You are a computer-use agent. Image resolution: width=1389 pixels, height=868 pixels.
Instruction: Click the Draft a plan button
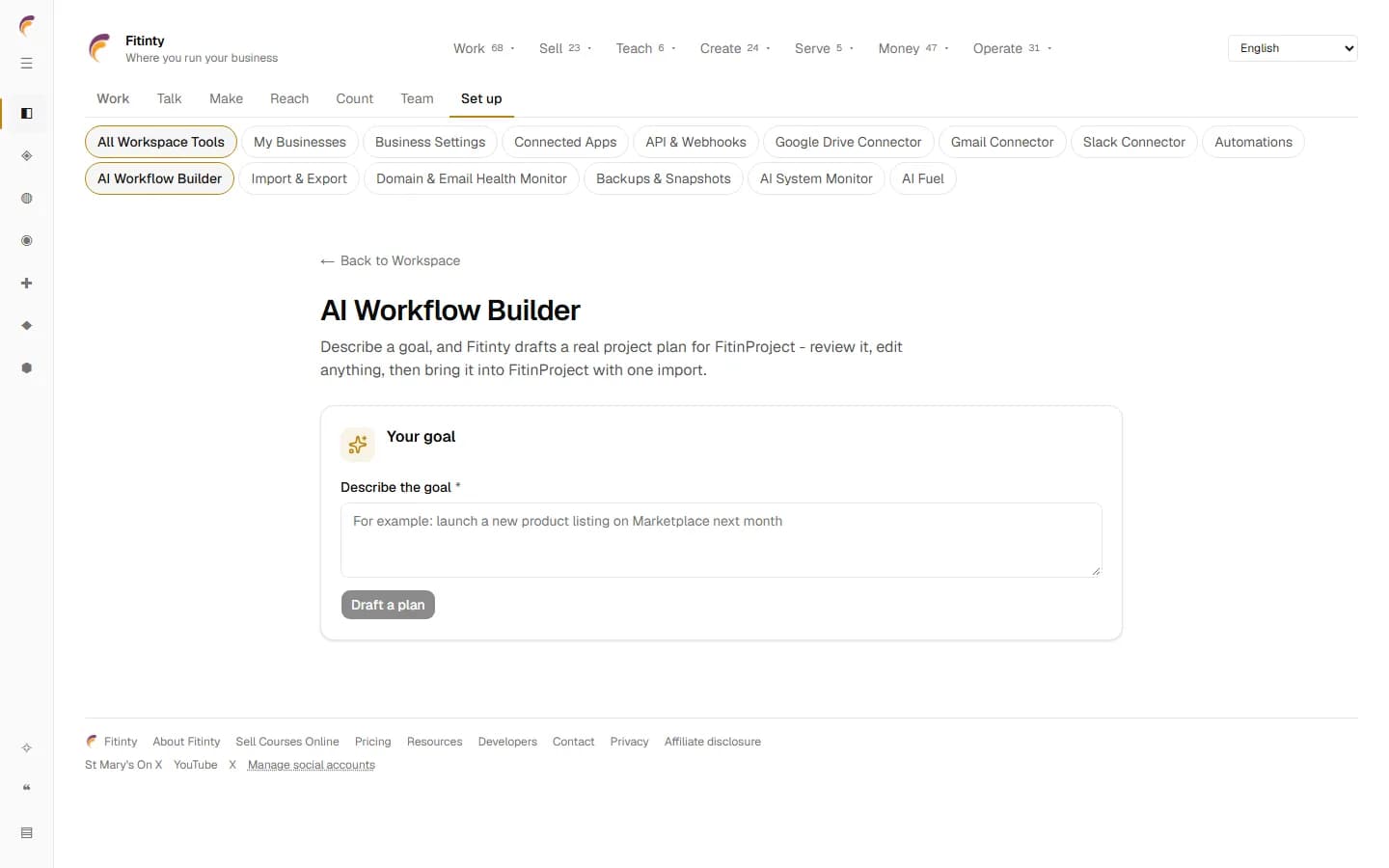point(388,605)
